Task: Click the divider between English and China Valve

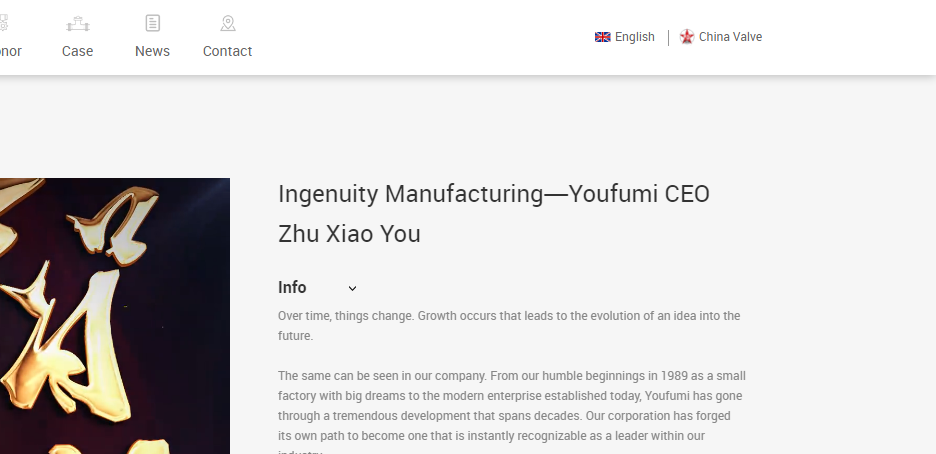Action: tap(668, 38)
